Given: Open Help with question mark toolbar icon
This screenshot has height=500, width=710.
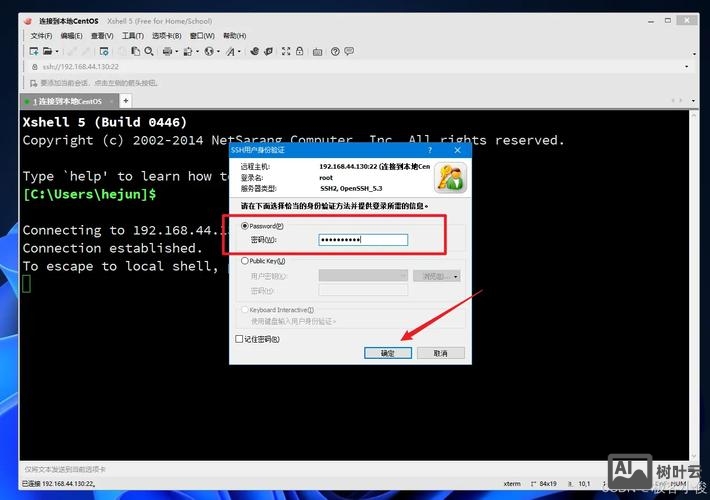Looking at the screenshot, I should [x=335, y=51].
